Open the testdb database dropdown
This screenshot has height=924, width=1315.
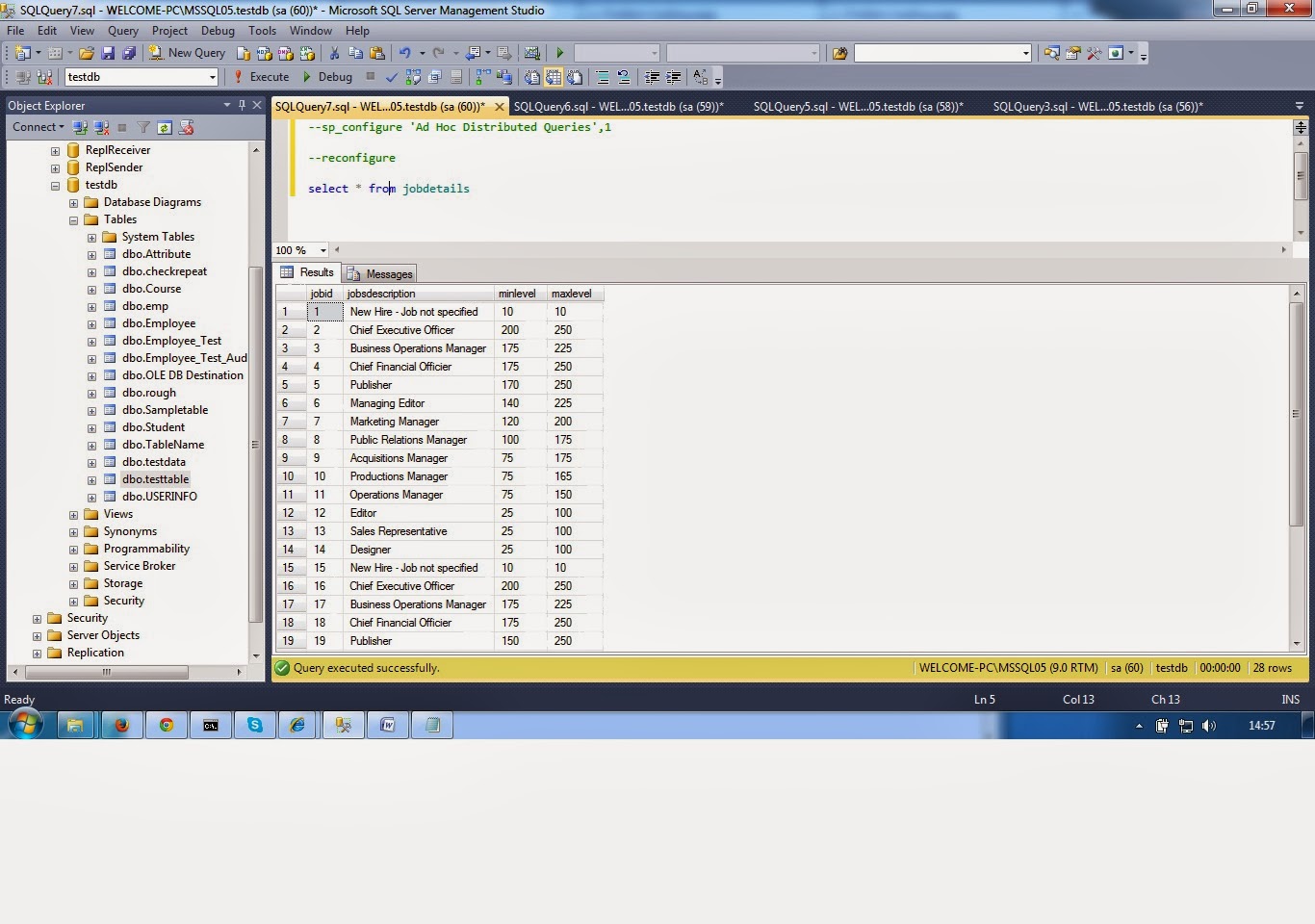pos(212,77)
